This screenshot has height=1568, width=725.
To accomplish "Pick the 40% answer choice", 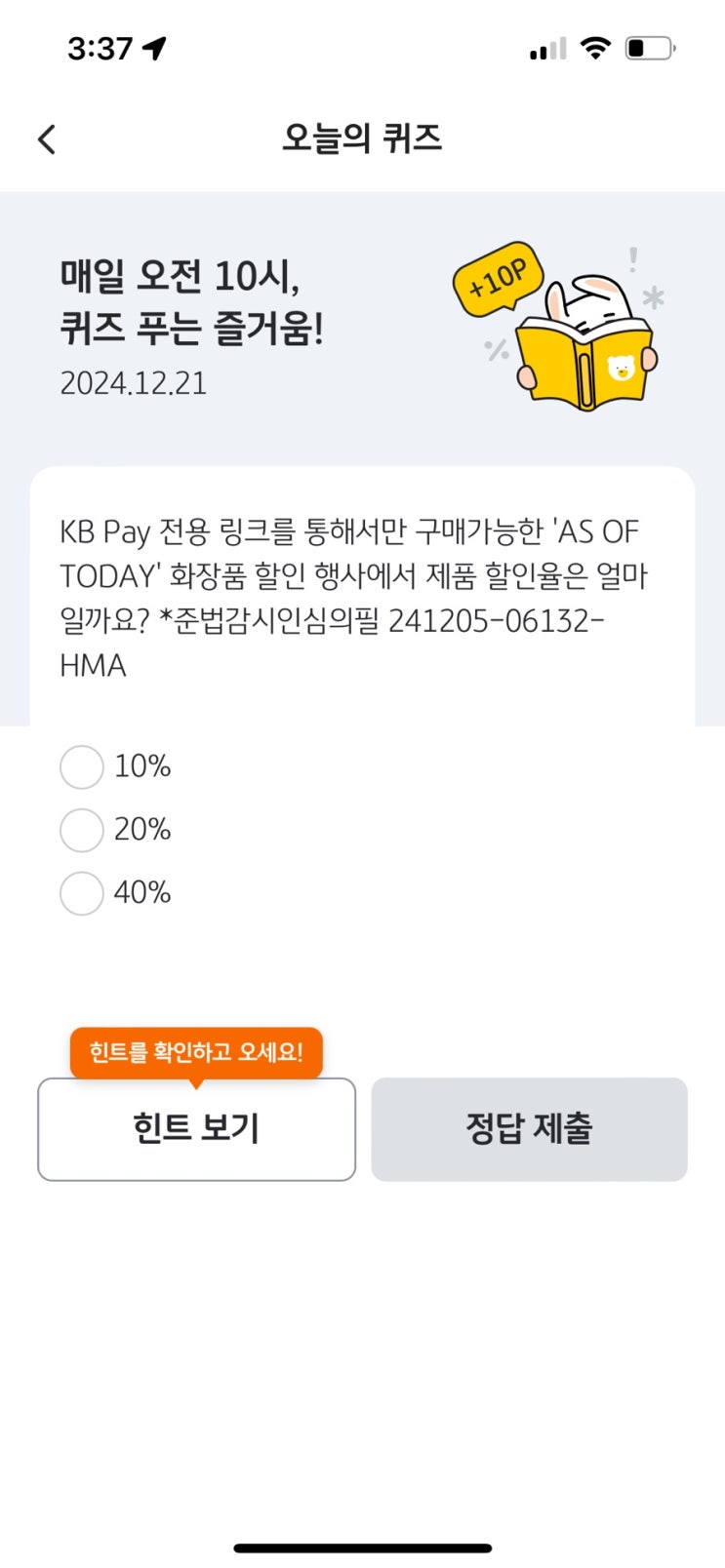I will [x=82, y=893].
